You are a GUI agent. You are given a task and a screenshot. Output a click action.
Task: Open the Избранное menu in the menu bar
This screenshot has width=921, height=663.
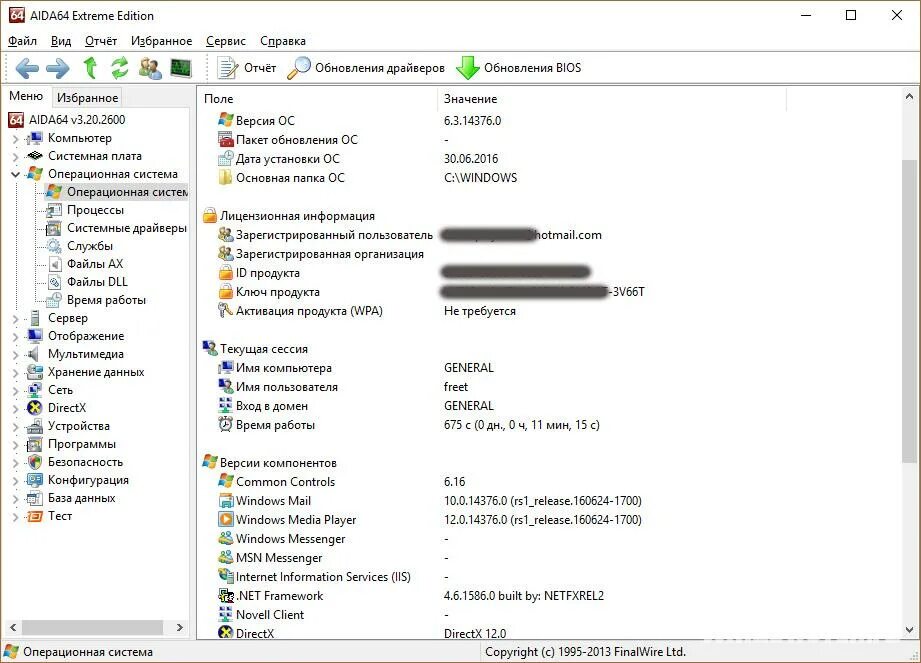click(x=161, y=41)
